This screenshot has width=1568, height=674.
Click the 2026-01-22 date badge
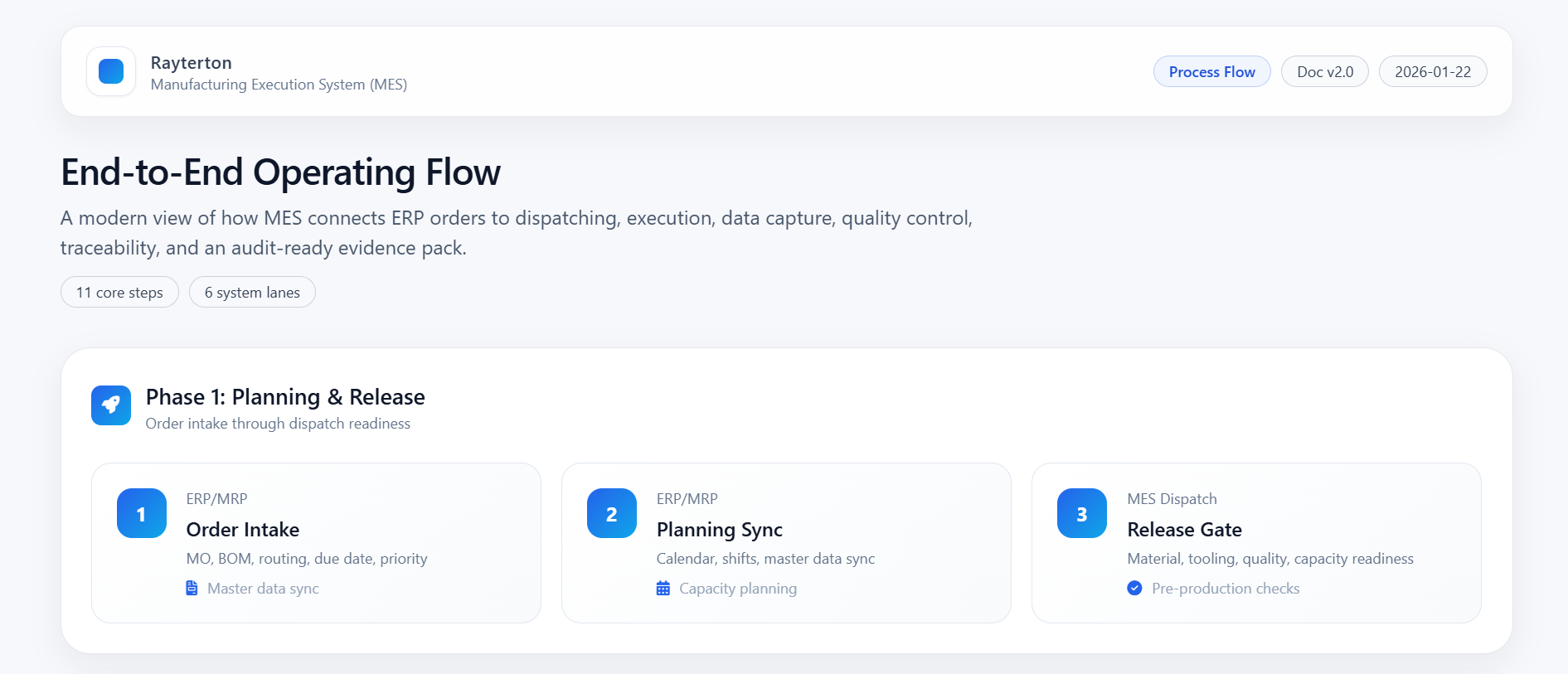click(1433, 72)
